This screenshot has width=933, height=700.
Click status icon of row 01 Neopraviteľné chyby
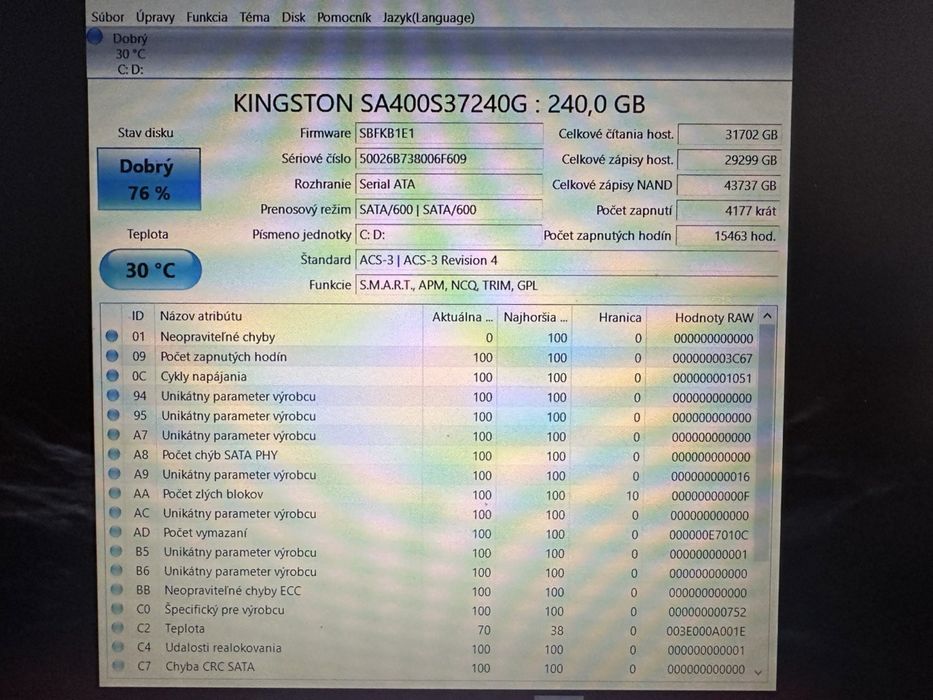(112, 336)
